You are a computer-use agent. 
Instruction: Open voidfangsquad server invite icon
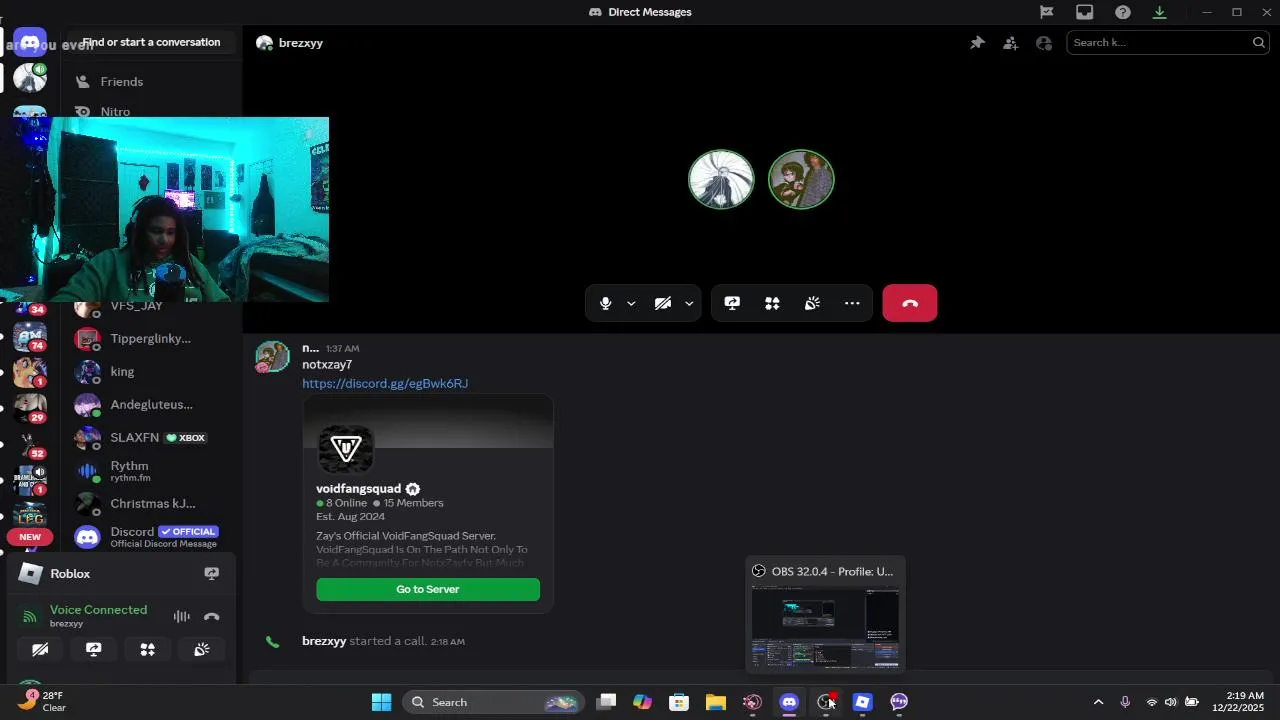click(x=346, y=449)
